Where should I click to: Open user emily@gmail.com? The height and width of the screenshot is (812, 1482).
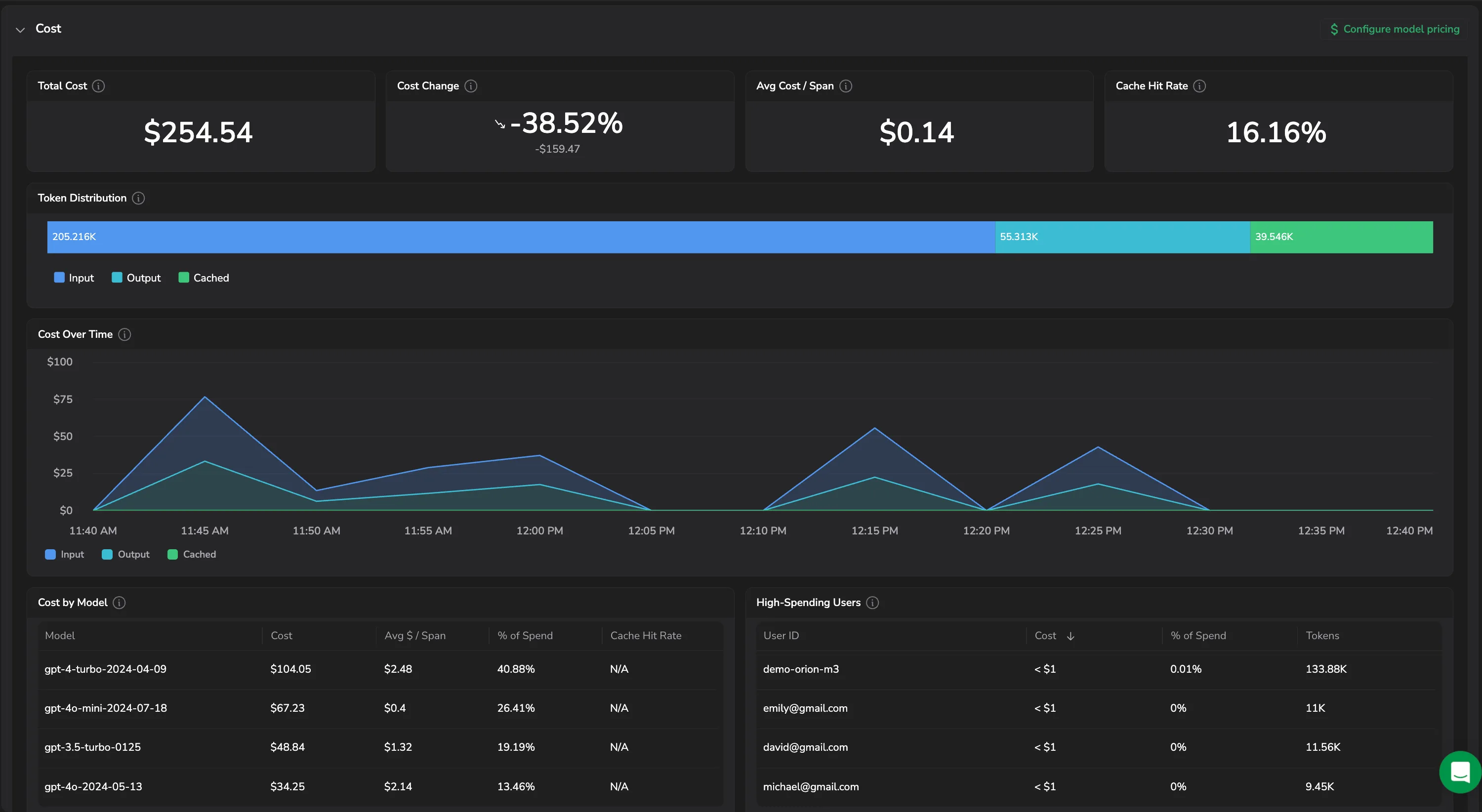tap(805, 708)
